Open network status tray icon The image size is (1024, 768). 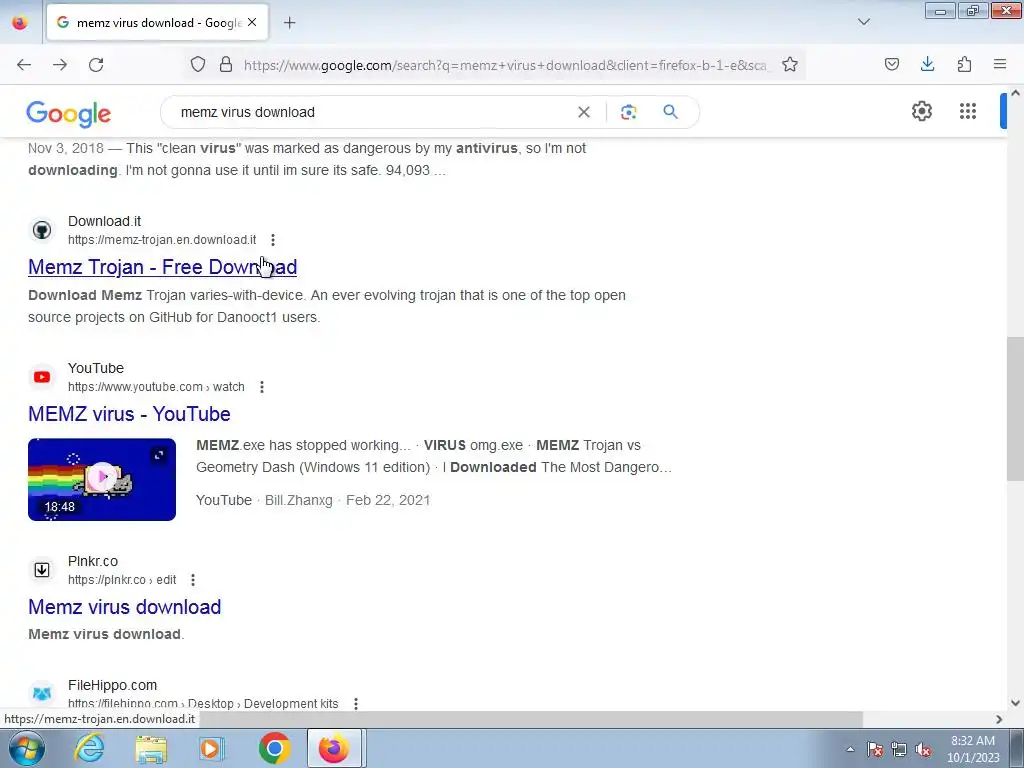[x=899, y=749]
